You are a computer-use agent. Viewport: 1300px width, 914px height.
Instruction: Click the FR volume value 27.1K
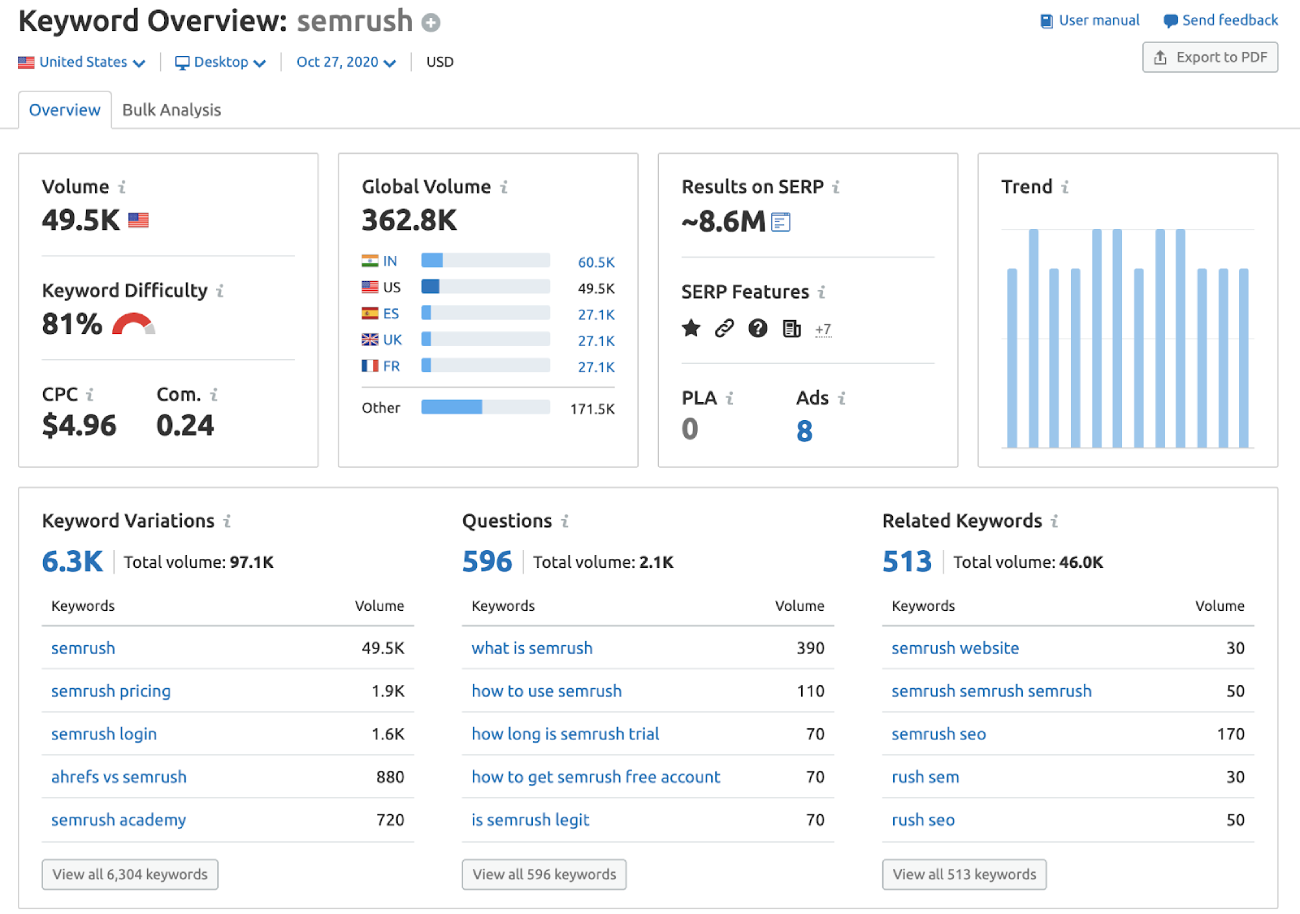tap(596, 366)
